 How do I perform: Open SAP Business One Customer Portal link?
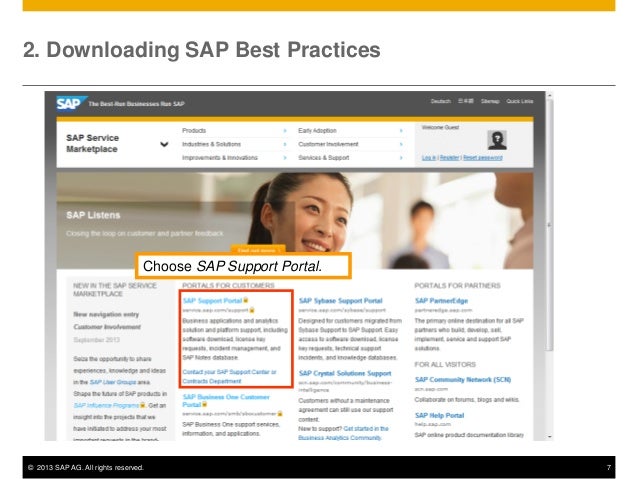tap(226, 400)
